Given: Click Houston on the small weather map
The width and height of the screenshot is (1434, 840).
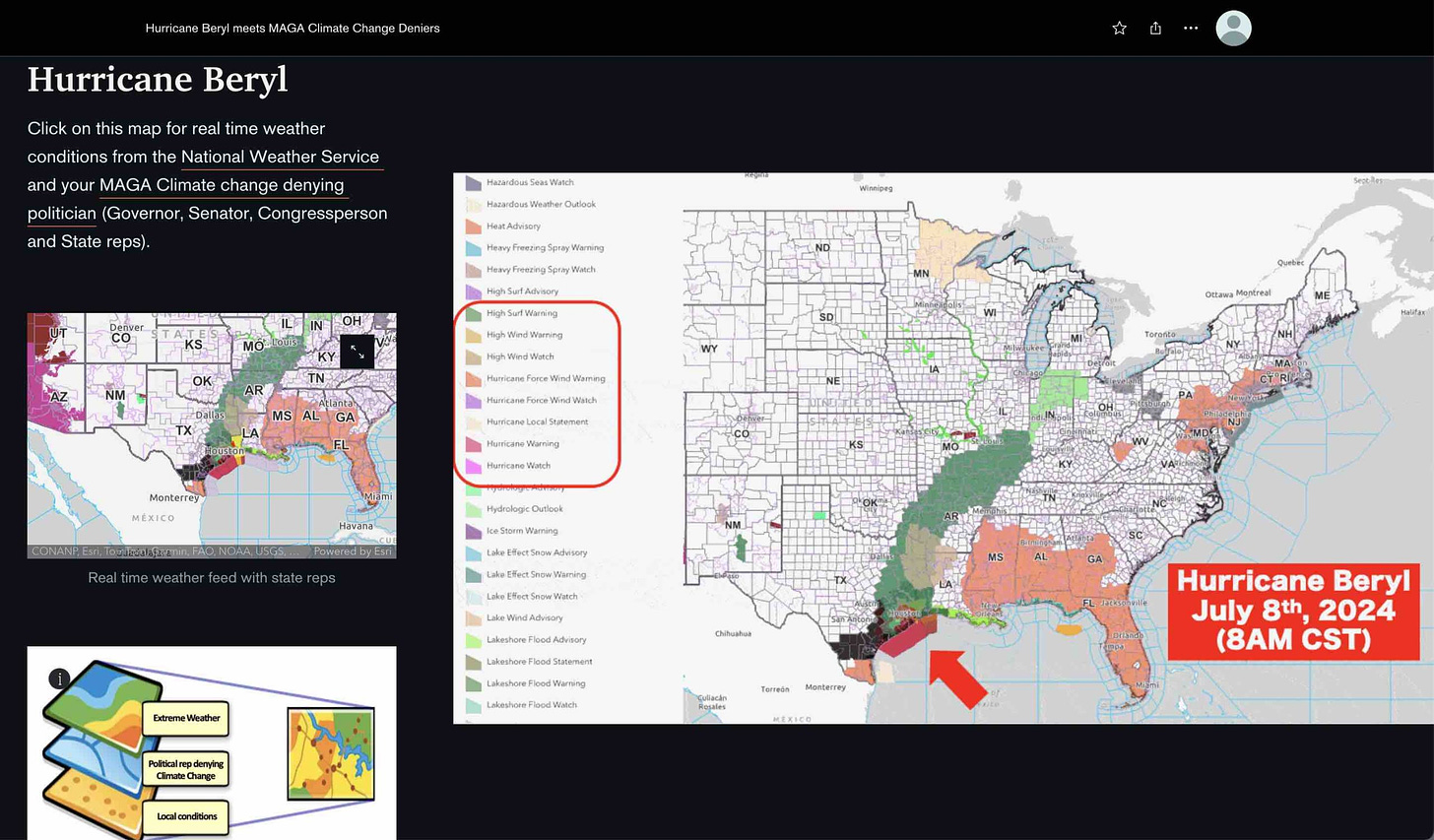Looking at the screenshot, I should tap(225, 451).
